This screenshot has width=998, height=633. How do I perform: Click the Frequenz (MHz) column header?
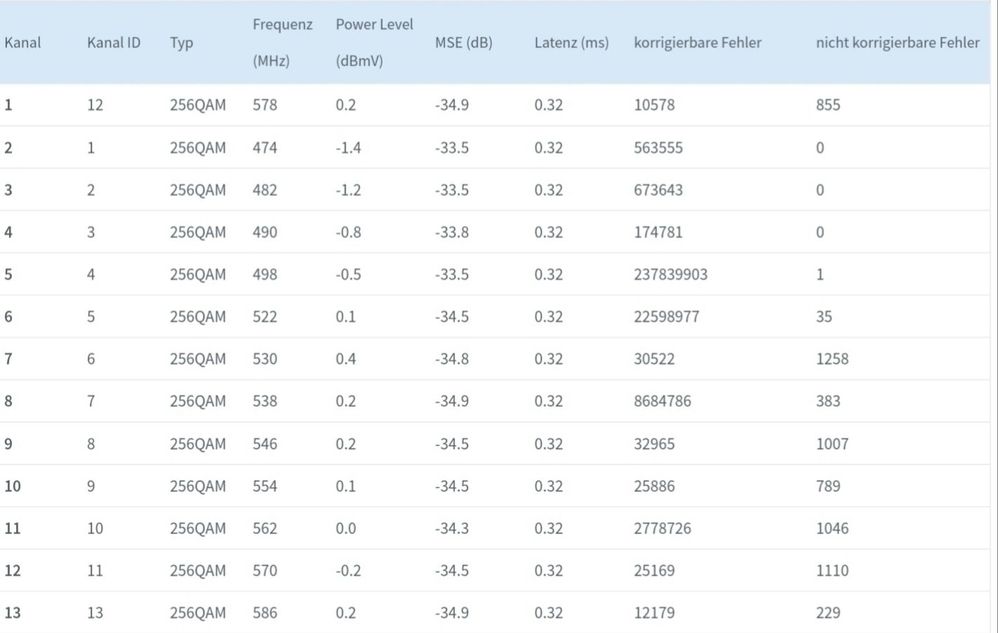click(283, 43)
